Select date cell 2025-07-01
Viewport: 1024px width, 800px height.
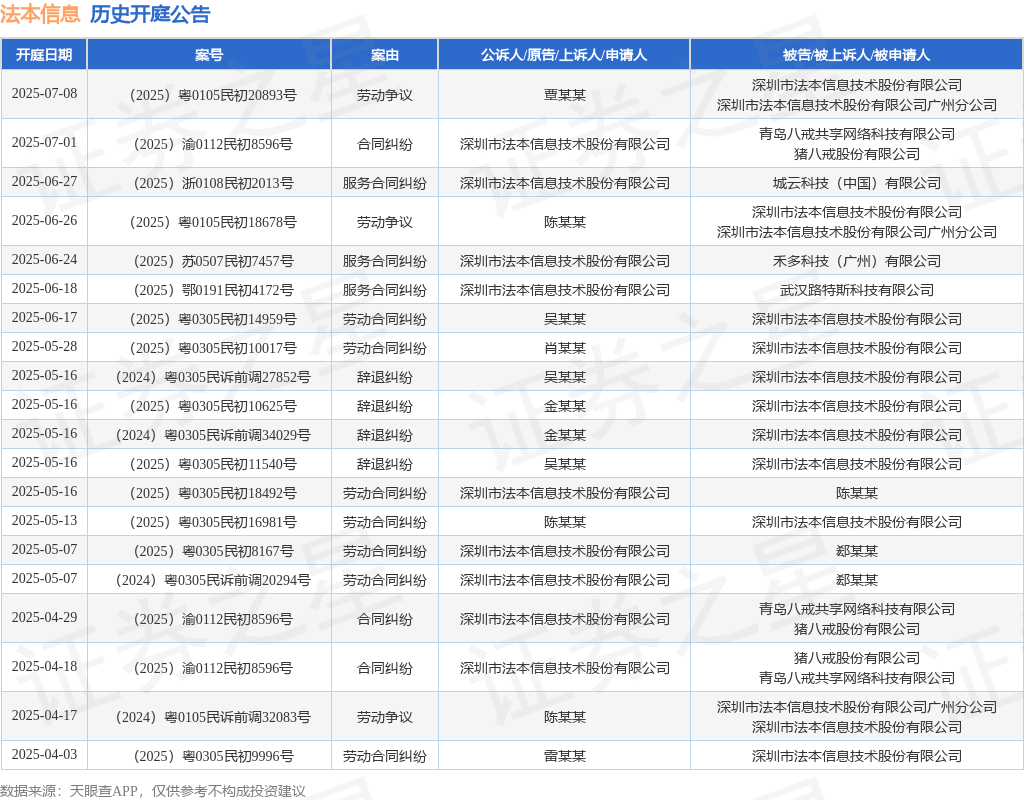(44, 142)
